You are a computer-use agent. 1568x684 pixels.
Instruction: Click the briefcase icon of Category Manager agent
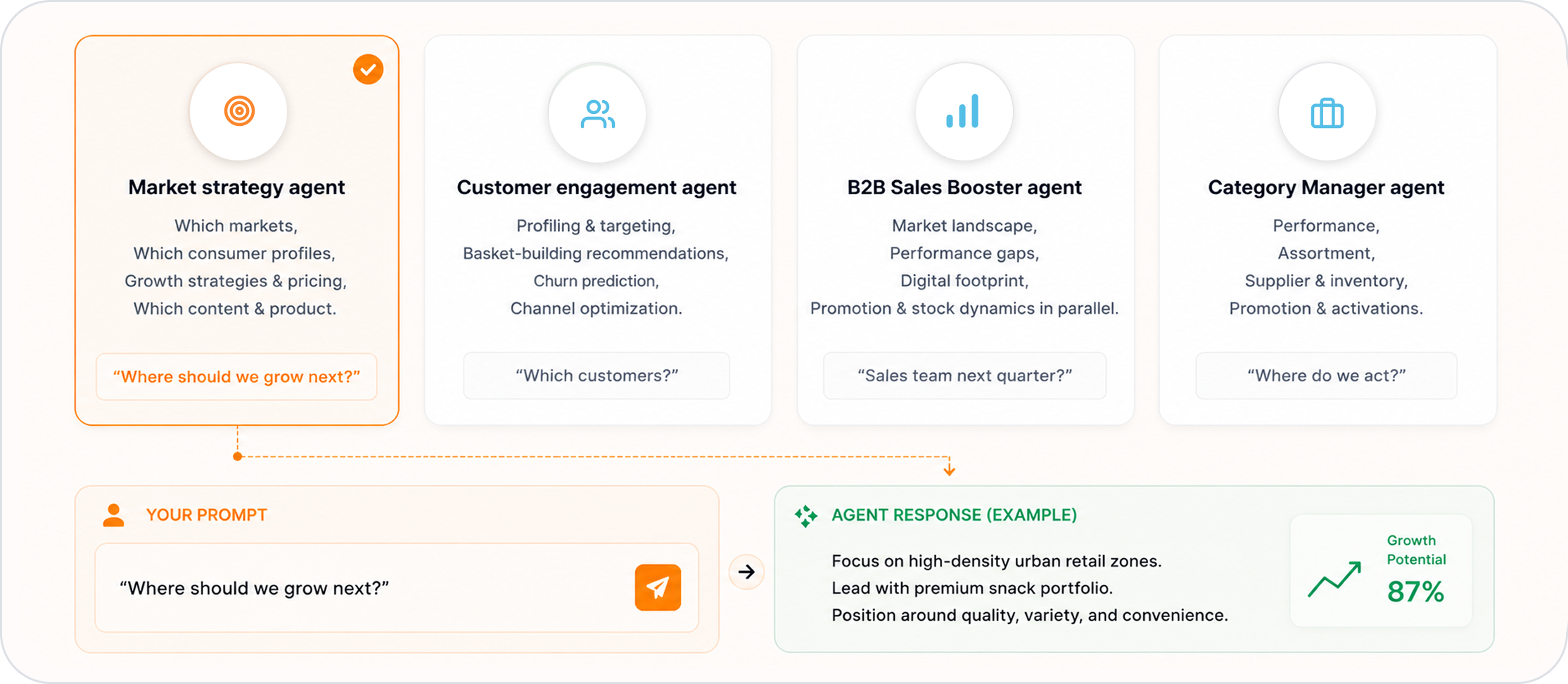pyautogui.click(x=1327, y=113)
